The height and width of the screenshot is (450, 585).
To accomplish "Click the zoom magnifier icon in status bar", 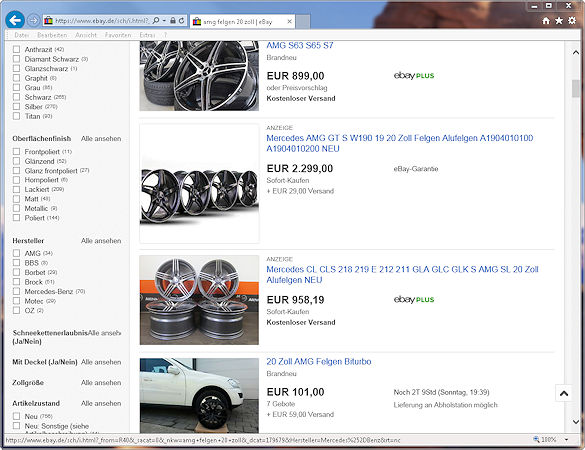I will pyautogui.click(x=536, y=440).
